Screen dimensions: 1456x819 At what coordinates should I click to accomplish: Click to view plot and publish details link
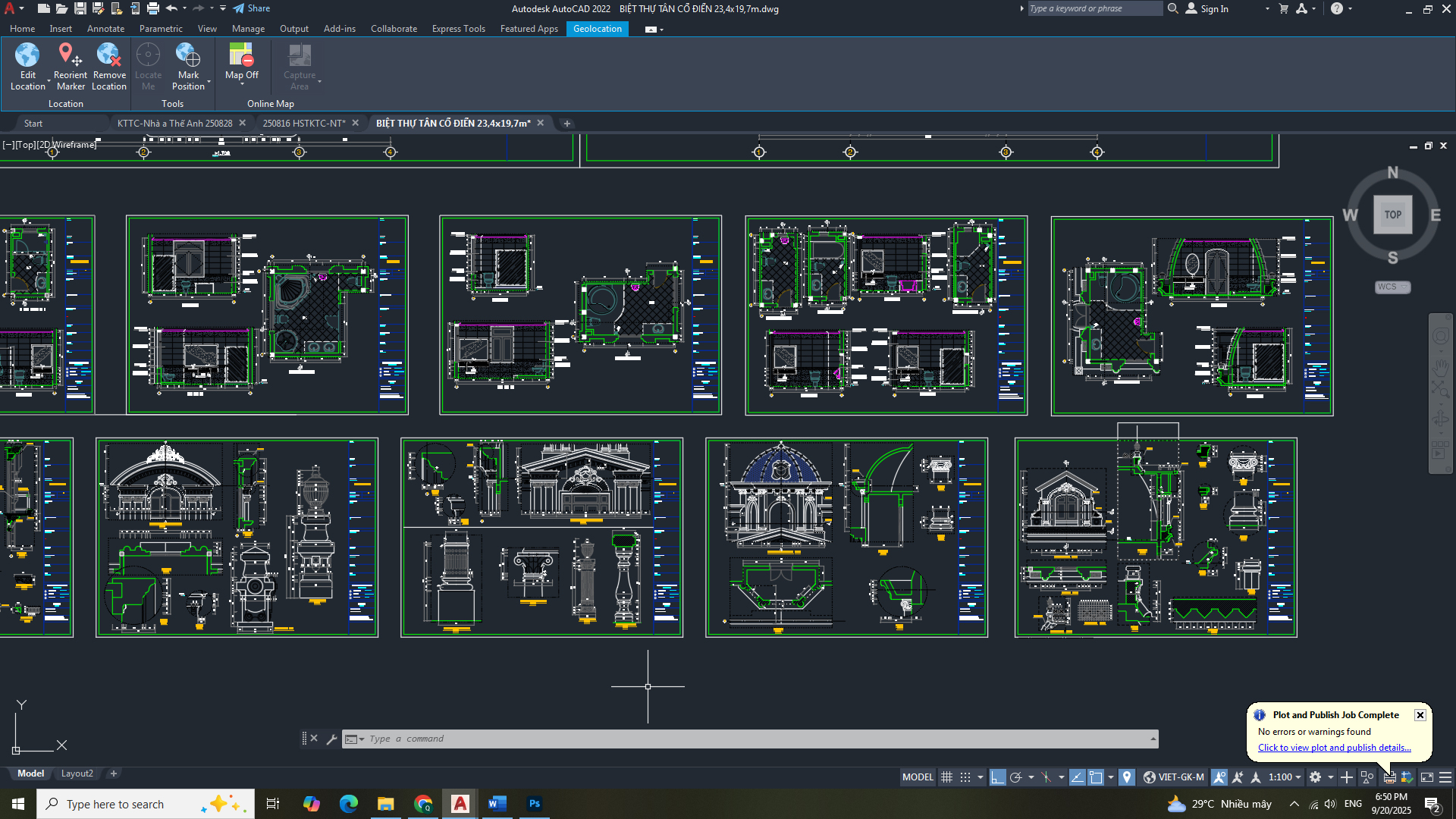1334,748
